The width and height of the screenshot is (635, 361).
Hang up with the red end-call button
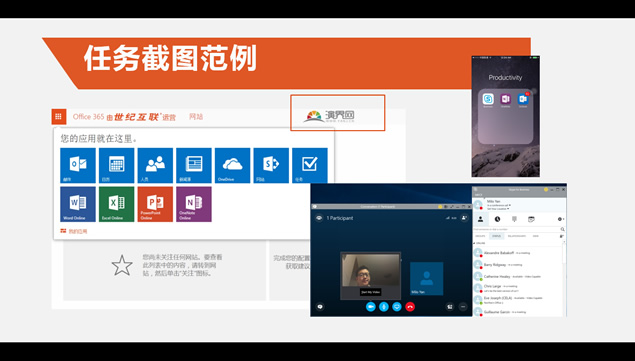point(410,307)
